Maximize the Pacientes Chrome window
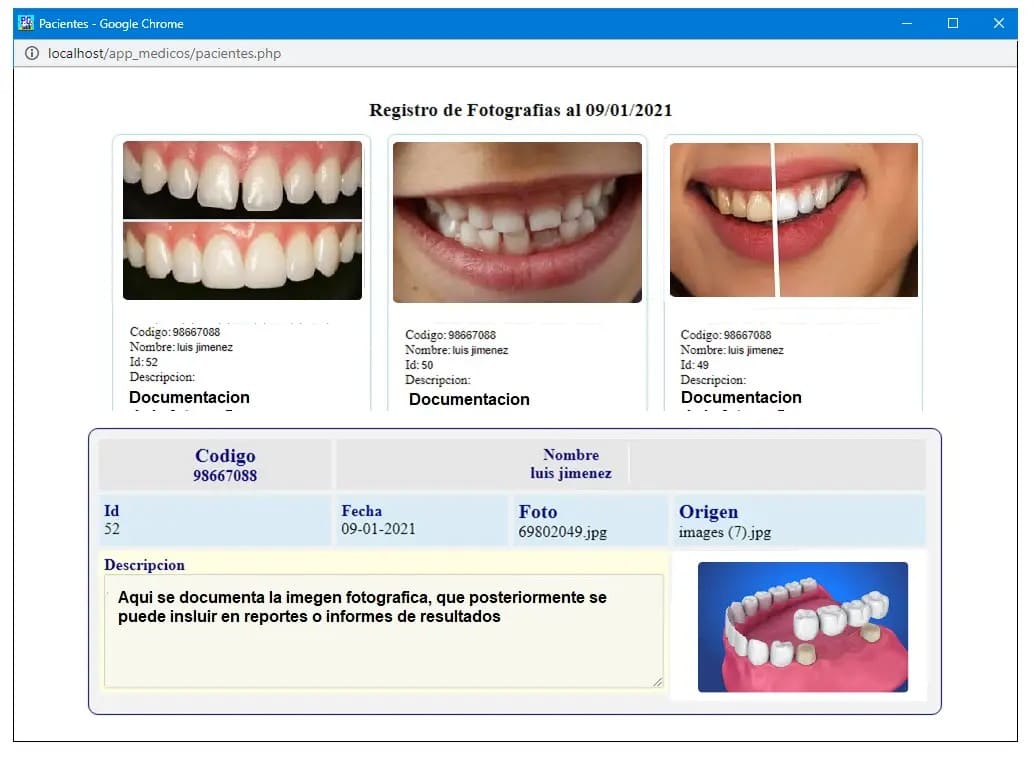Viewport: 1034px width, 760px height. (953, 23)
